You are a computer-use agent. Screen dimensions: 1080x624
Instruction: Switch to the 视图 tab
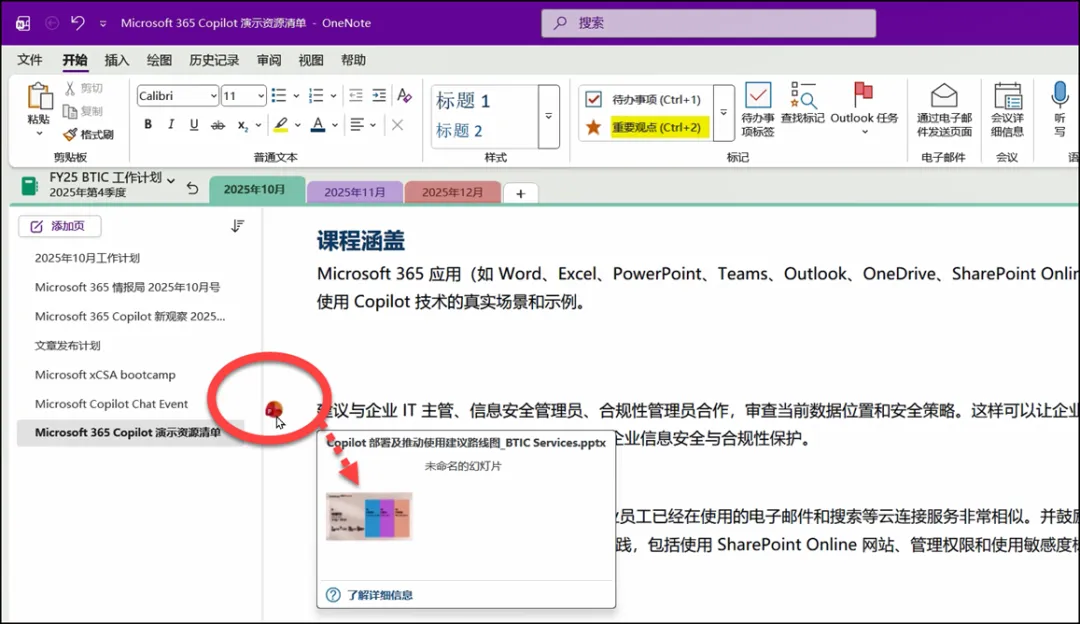click(311, 60)
